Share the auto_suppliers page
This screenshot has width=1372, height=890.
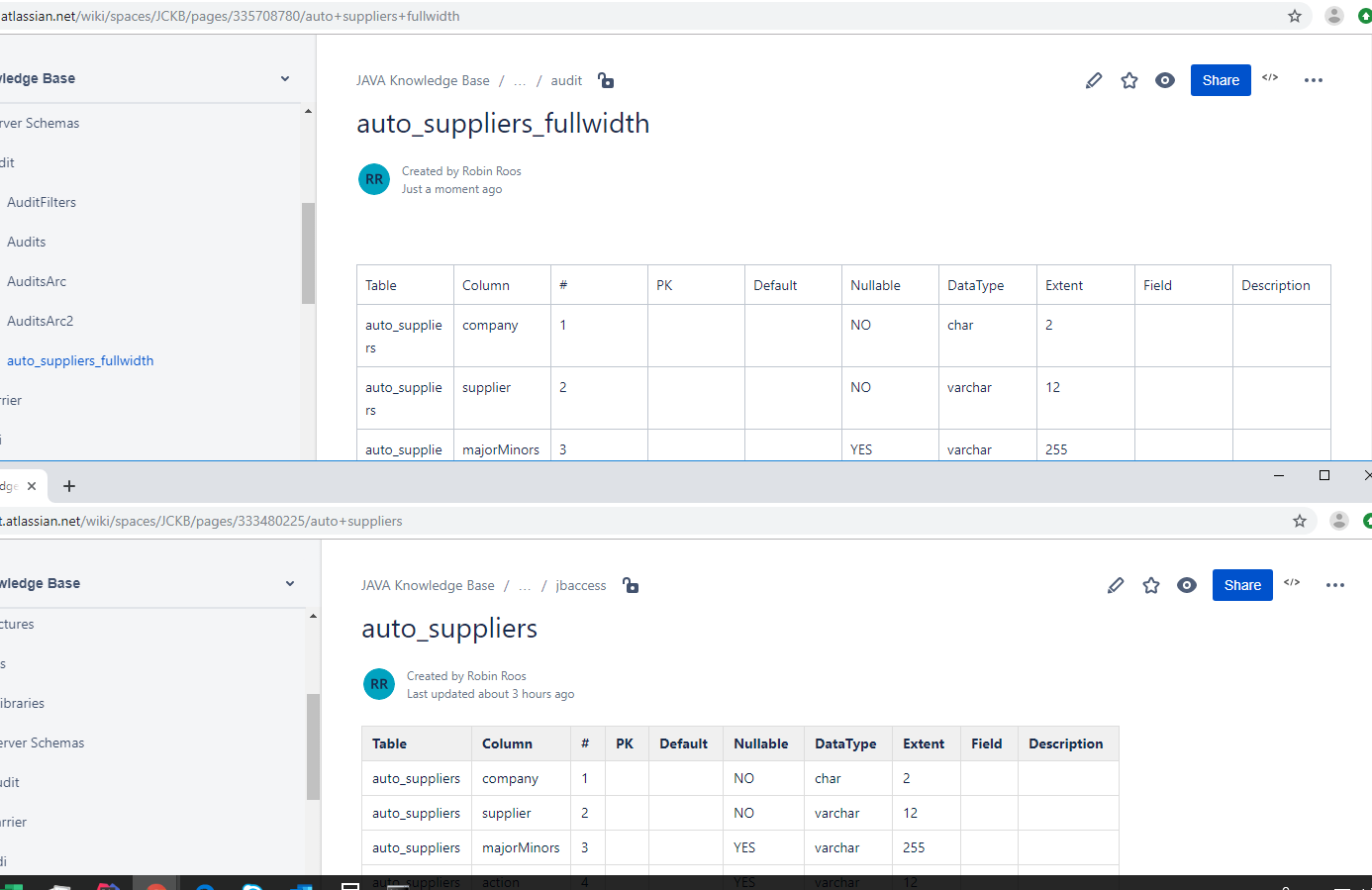[x=1242, y=585]
